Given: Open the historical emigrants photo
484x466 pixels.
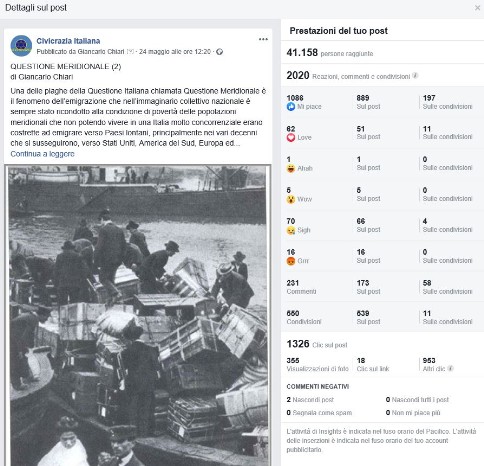Looking at the screenshot, I should [x=138, y=315].
